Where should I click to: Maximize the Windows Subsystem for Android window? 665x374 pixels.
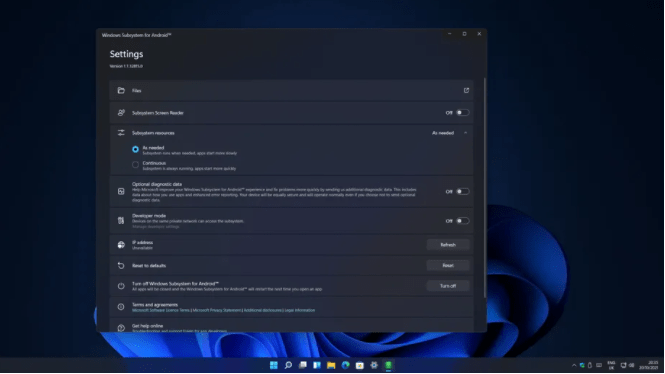464,34
